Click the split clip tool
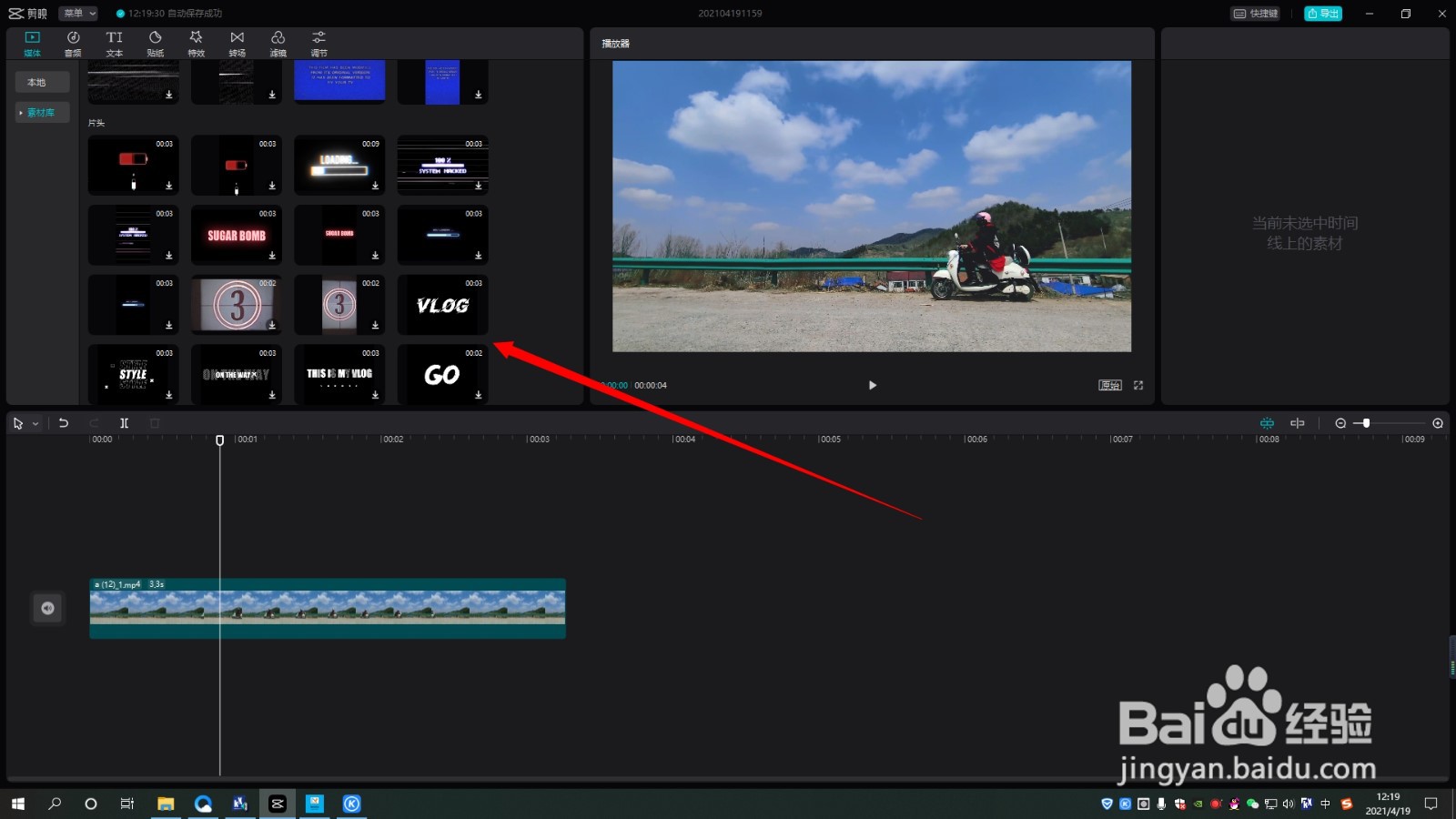 coord(125,423)
